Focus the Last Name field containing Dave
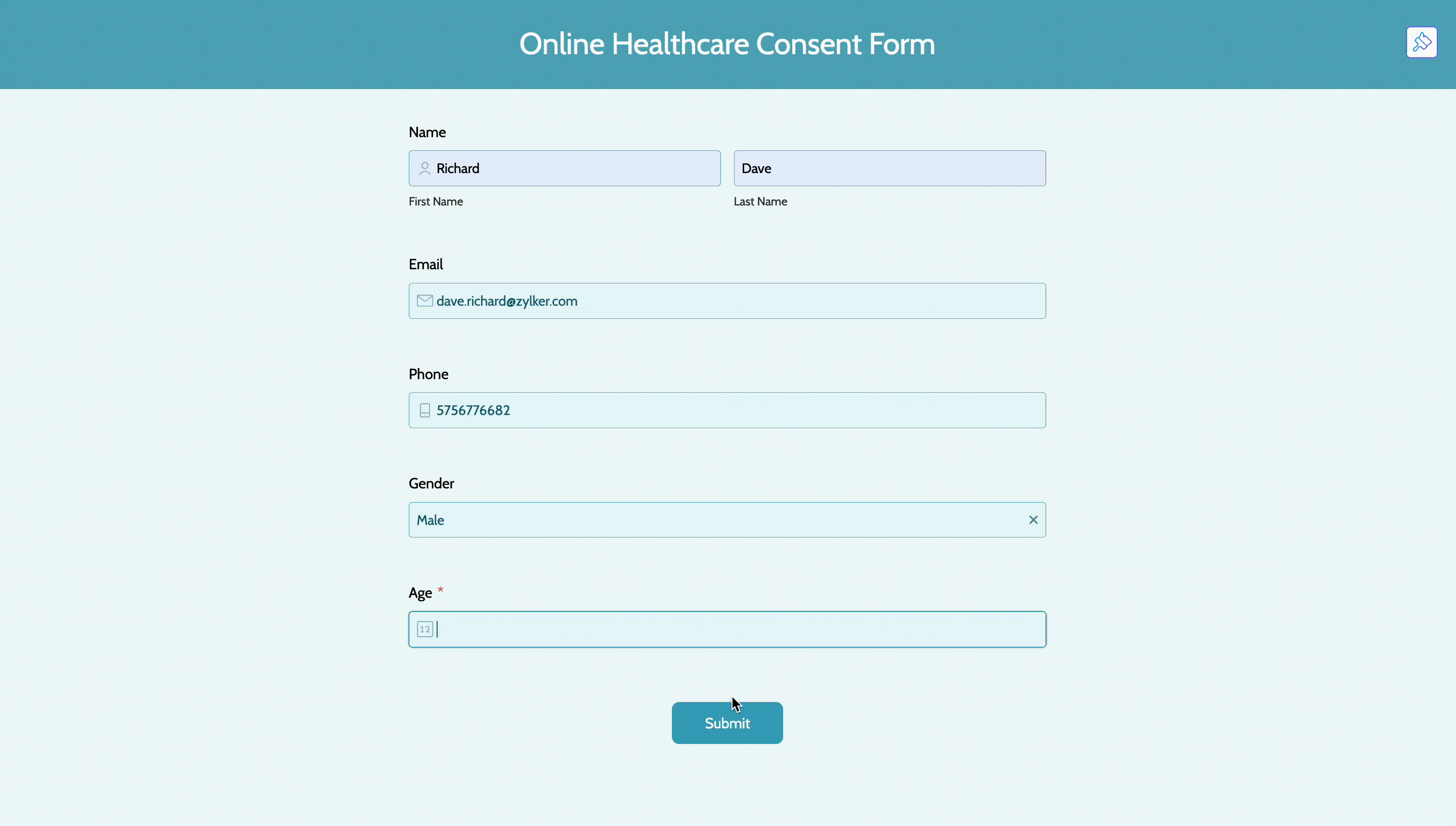 tap(889, 169)
